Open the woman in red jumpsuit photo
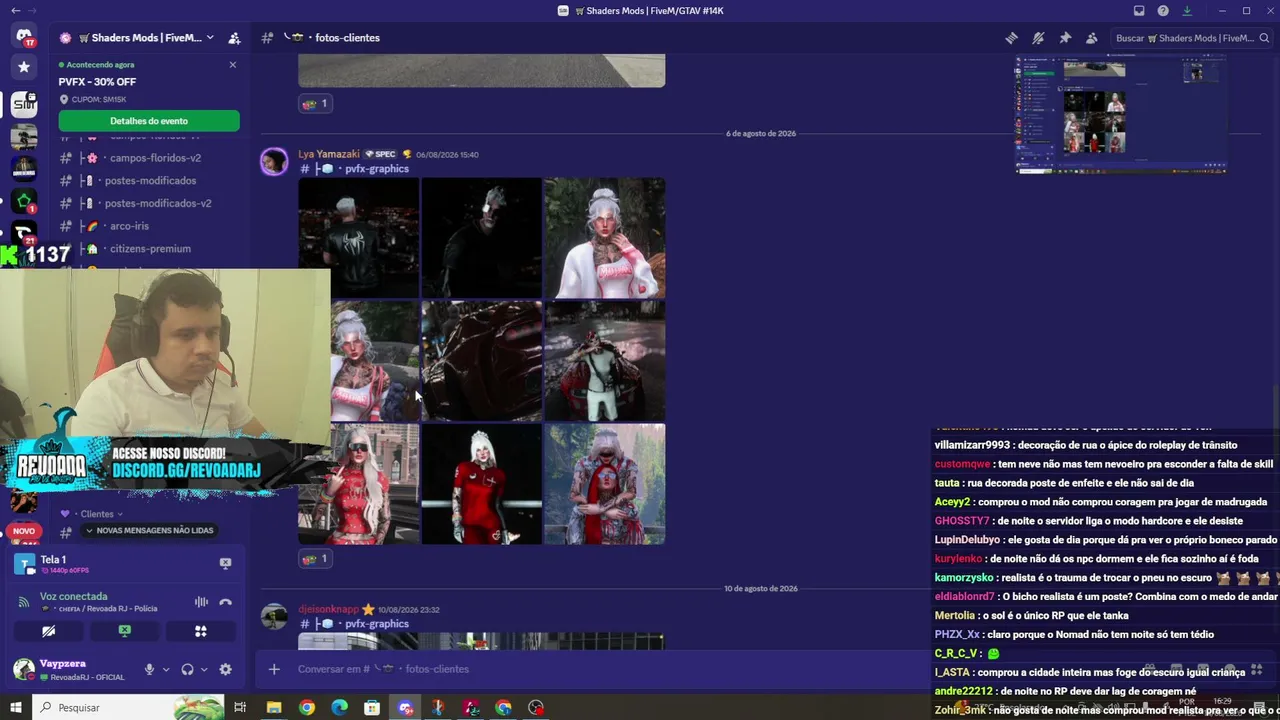The height and width of the screenshot is (720, 1280). coord(482,484)
